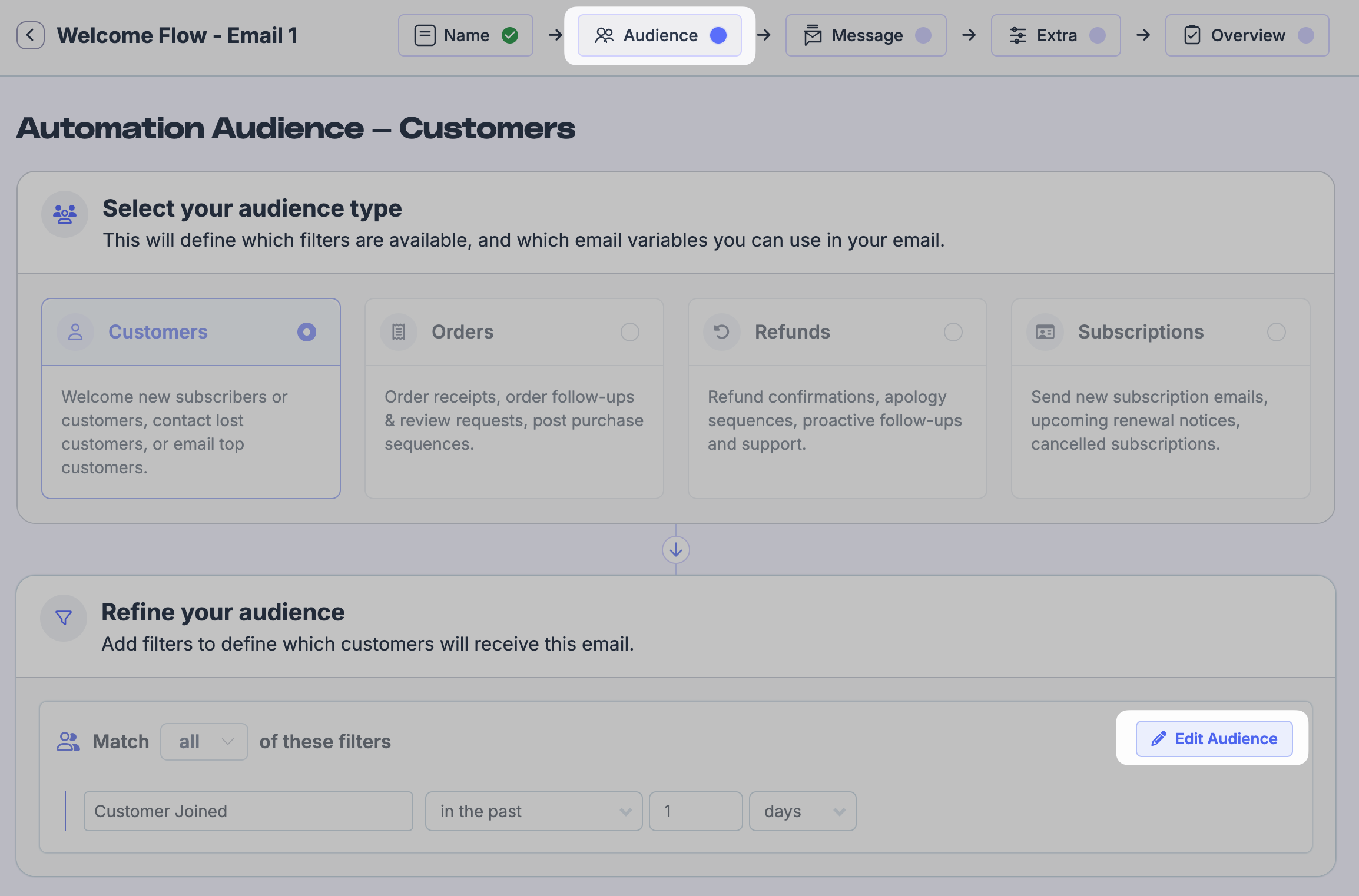Viewport: 1359px width, 896px height.
Task: Click the Customers card description text
Action: pyautogui.click(x=174, y=432)
